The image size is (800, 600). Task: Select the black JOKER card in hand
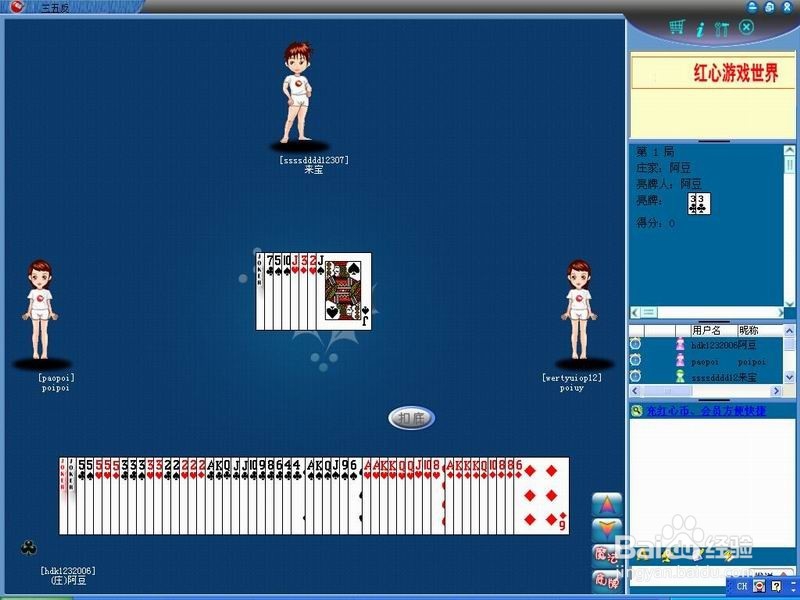coord(71,495)
